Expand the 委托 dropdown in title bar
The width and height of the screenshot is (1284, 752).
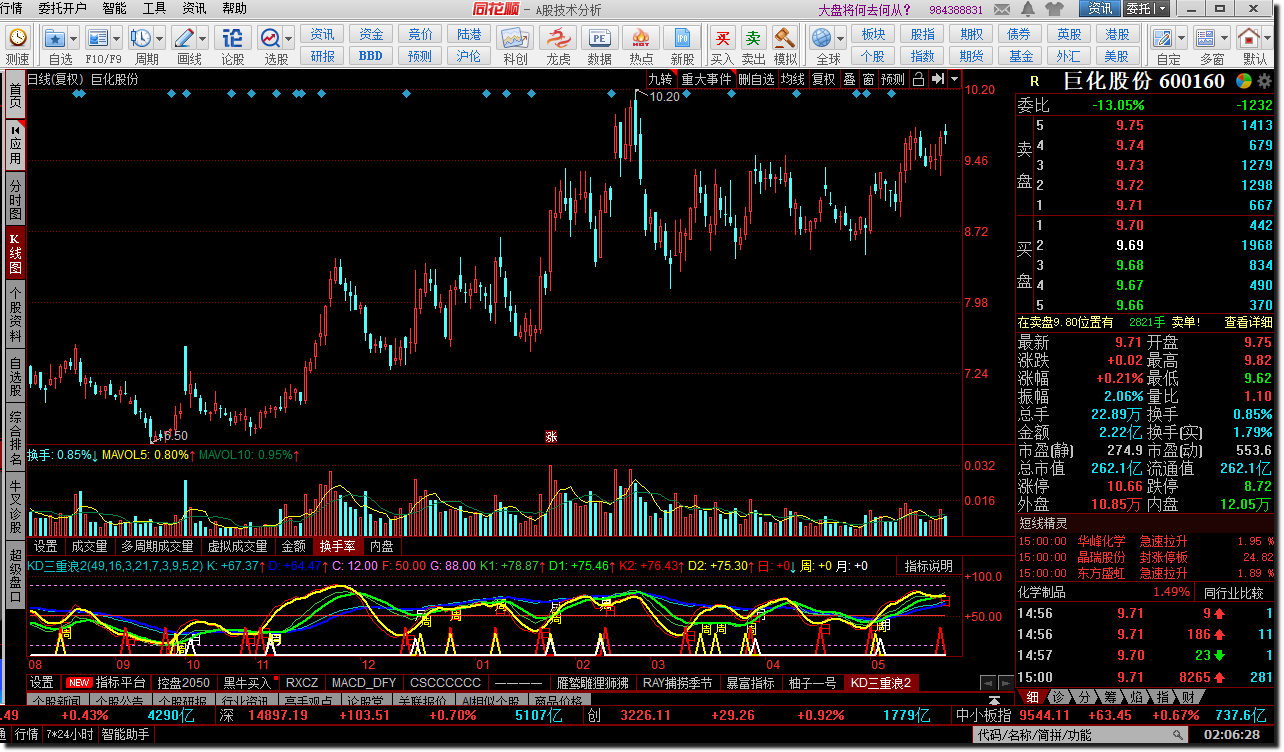(x=1162, y=9)
